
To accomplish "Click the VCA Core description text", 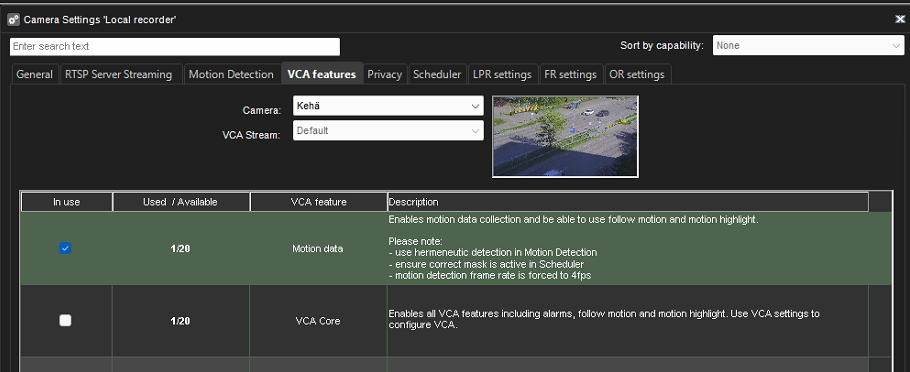I will (x=604, y=319).
